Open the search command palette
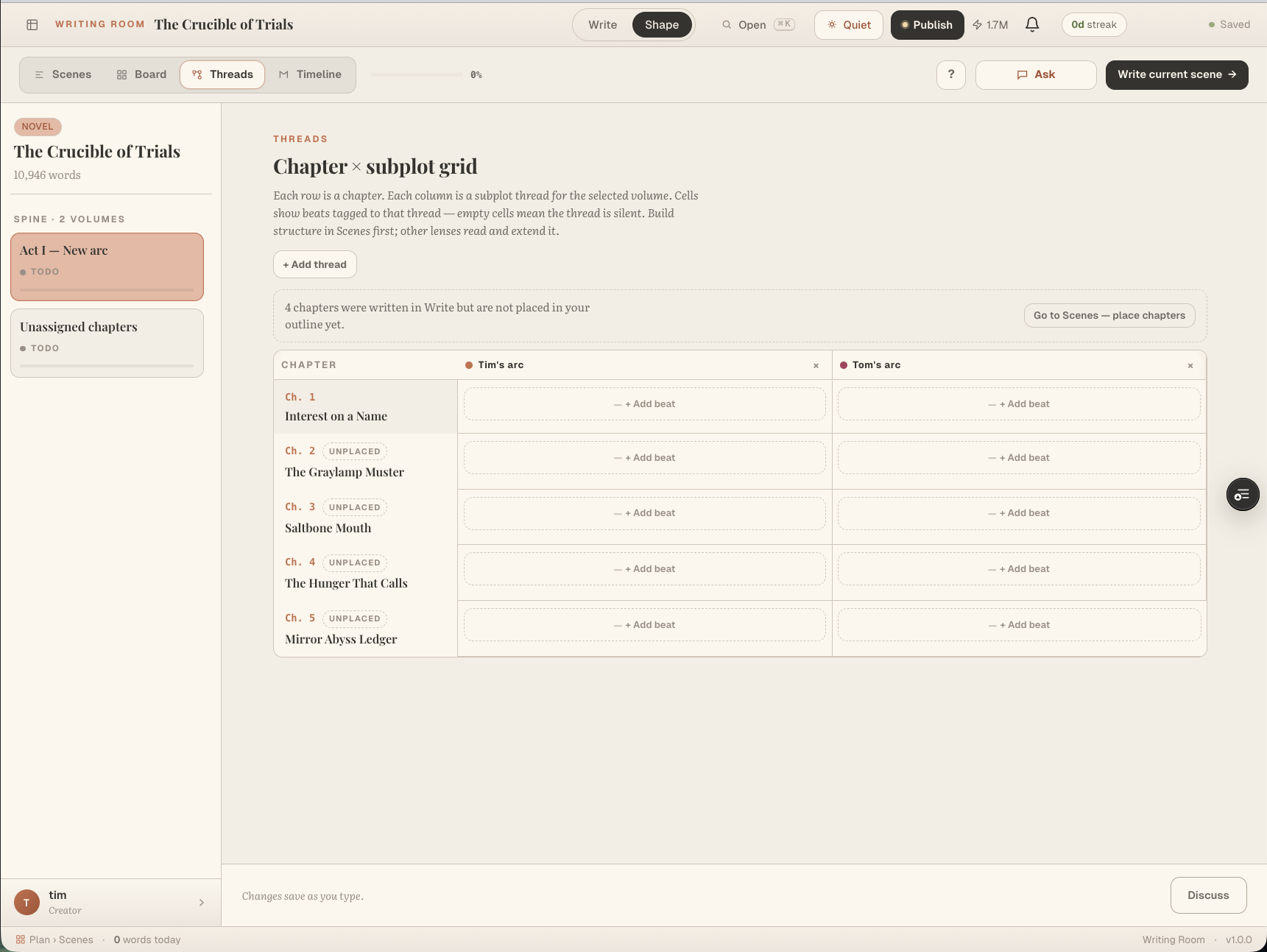 click(x=758, y=25)
